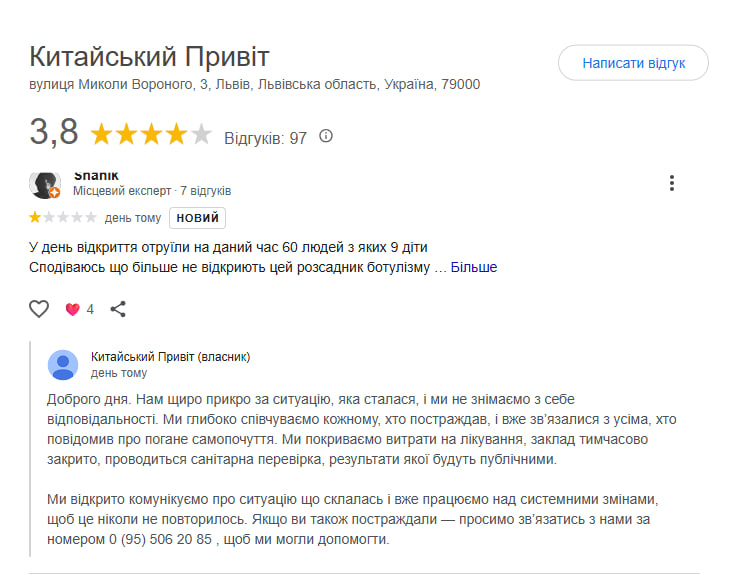
Task: Click the yellow overall rating stars
Action: (151, 135)
